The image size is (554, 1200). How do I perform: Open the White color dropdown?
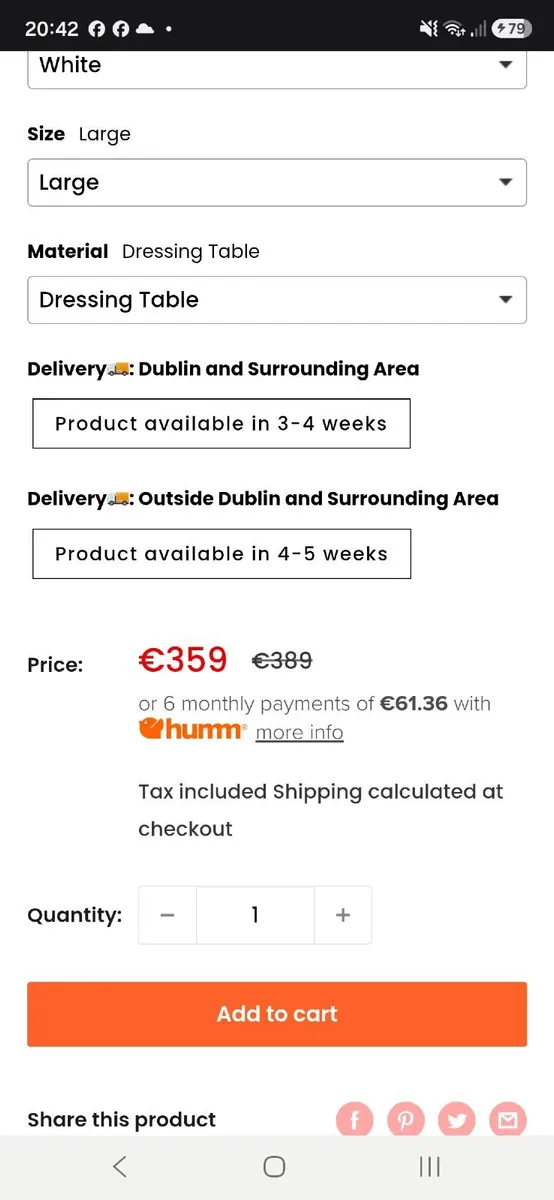pyautogui.click(x=277, y=66)
